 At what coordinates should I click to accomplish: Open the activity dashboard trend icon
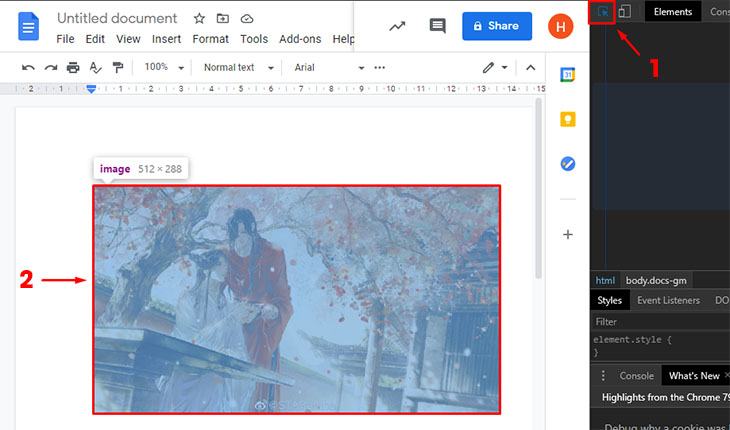[397, 26]
